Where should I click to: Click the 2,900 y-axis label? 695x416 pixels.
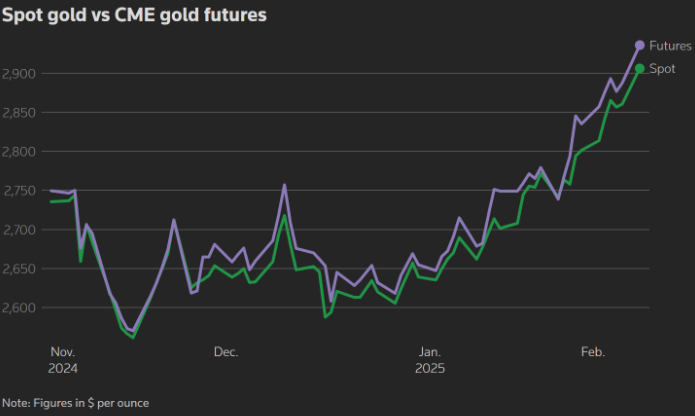point(20,74)
